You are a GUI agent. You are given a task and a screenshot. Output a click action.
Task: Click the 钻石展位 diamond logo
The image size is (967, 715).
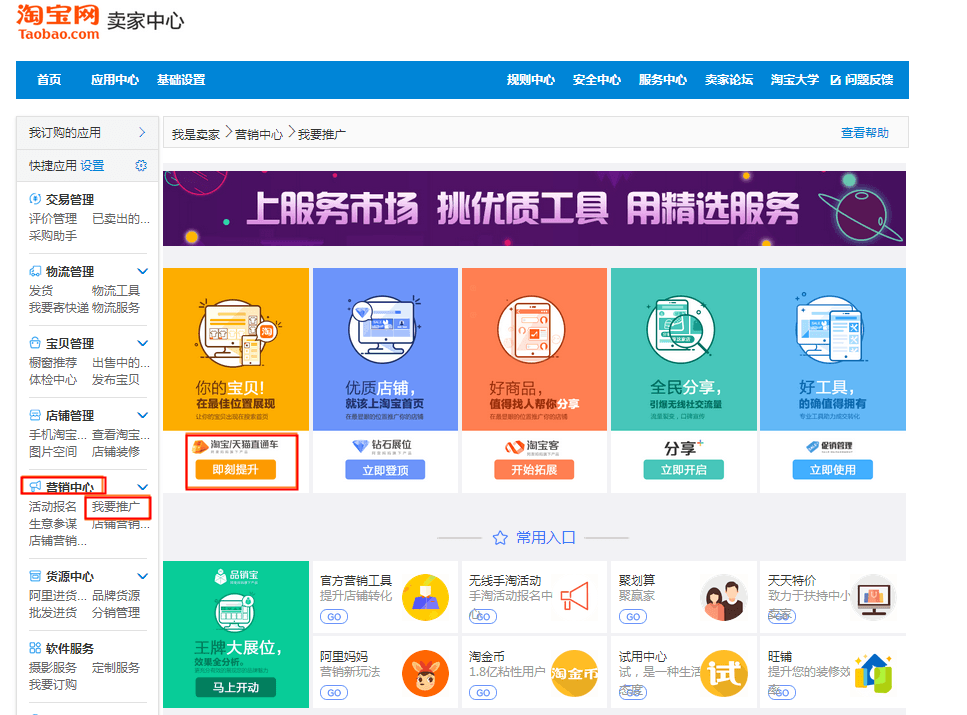click(360, 445)
